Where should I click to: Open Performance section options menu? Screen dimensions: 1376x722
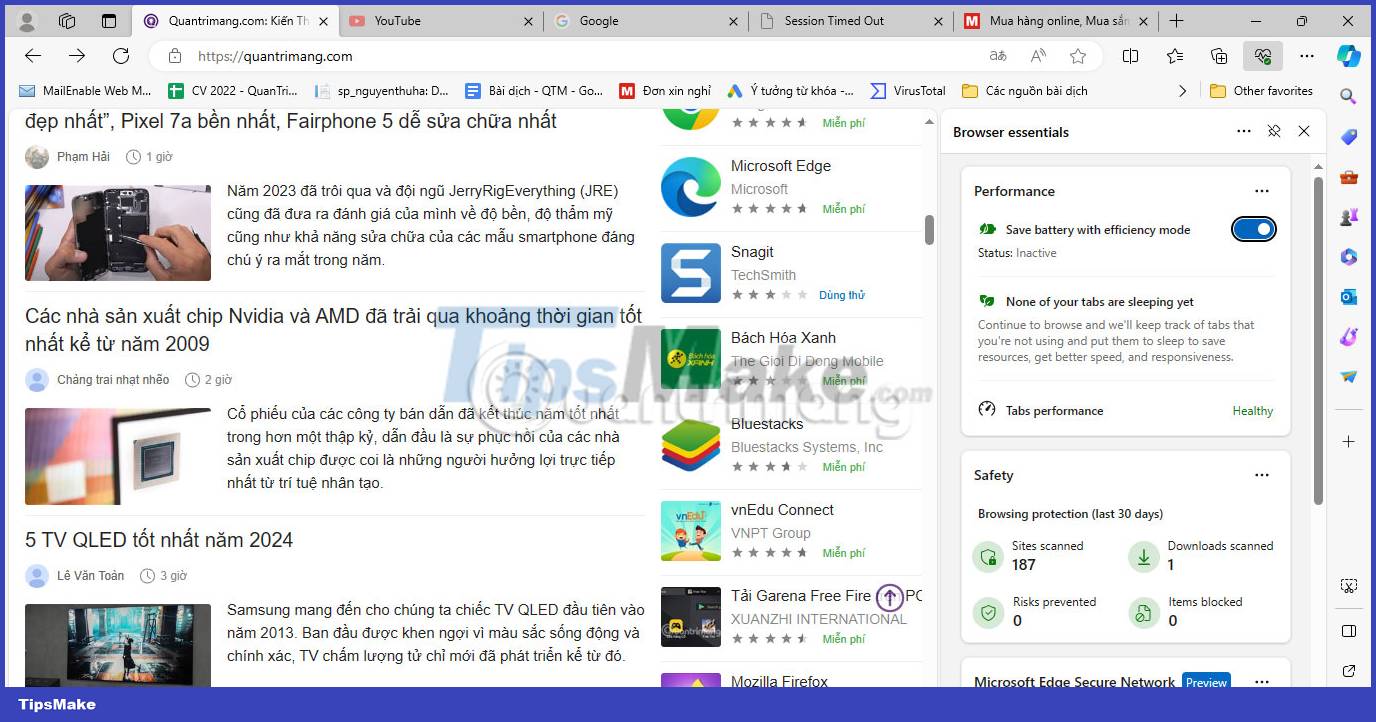[x=1261, y=190]
